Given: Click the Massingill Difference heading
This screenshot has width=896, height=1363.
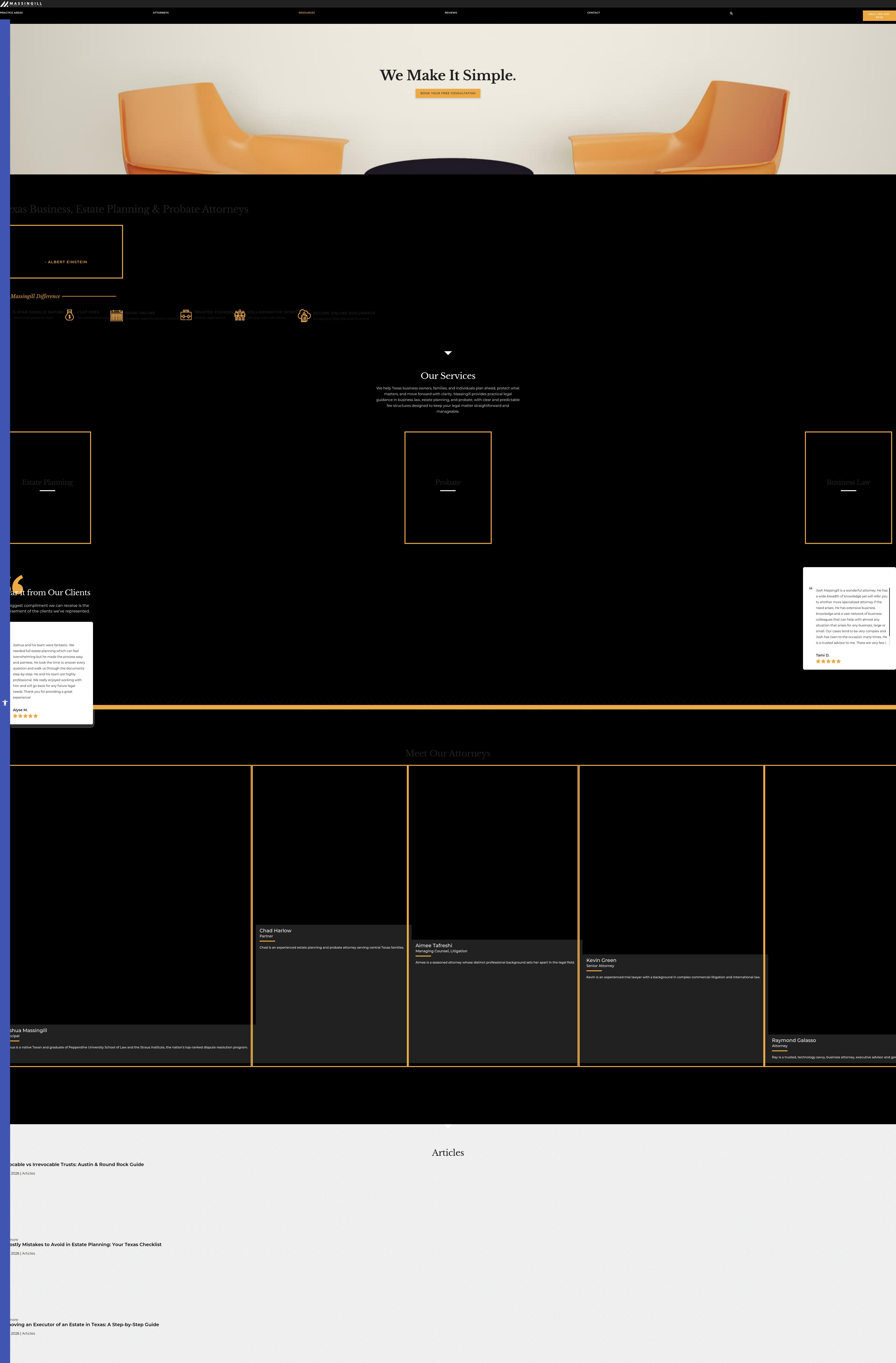Looking at the screenshot, I should pyautogui.click(x=35, y=296).
